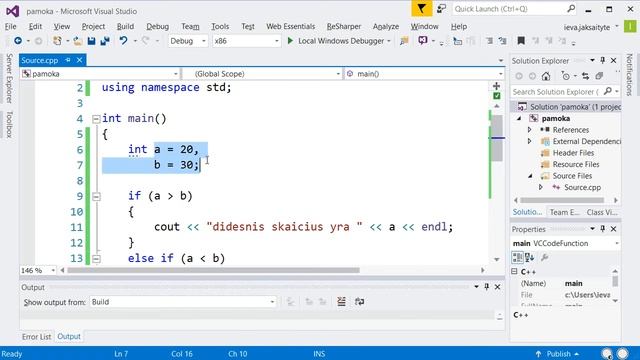Expand the External Dependencies node
This screenshot has width=640, height=360.
pos(529,141)
